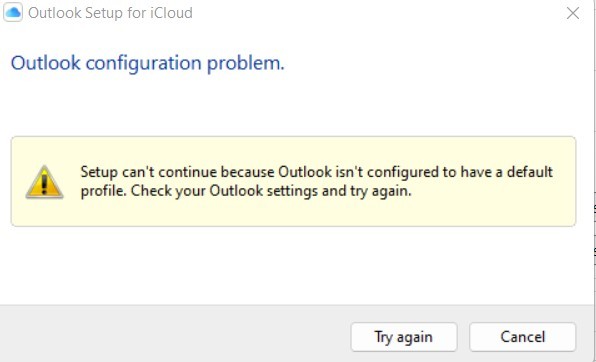
Task: Click the iCloud cloud icon in title bar
Action: pos(13,13)
